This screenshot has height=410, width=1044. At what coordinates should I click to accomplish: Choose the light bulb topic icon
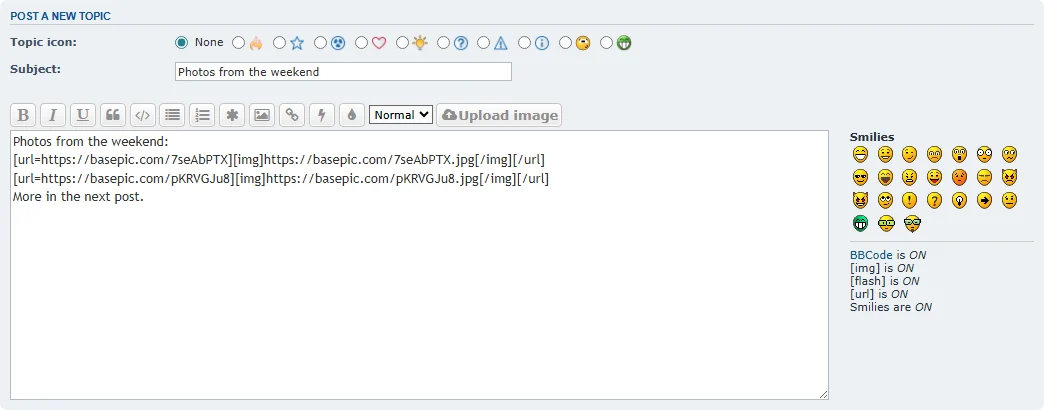(x=401, y=43)
